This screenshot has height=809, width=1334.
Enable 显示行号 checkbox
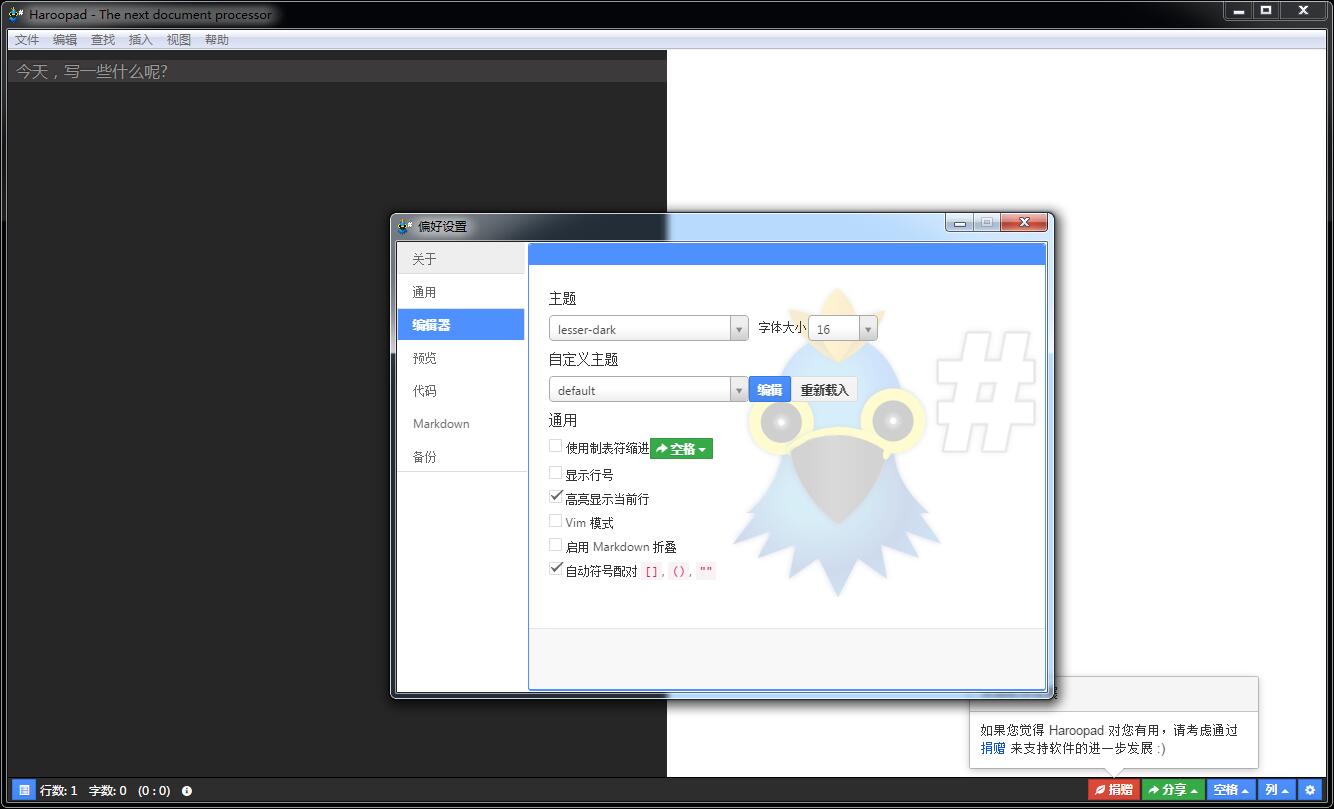point(556,473)
